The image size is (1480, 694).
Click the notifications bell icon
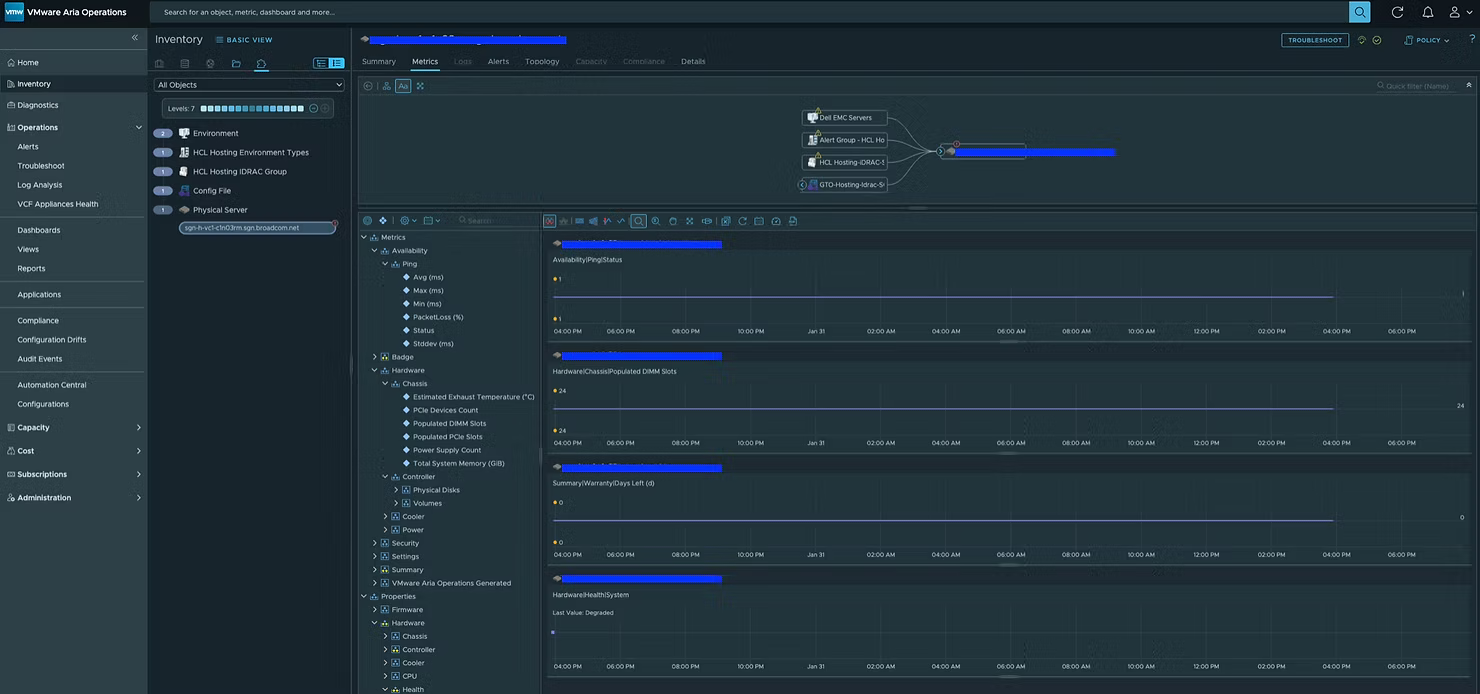(1427, 12)
